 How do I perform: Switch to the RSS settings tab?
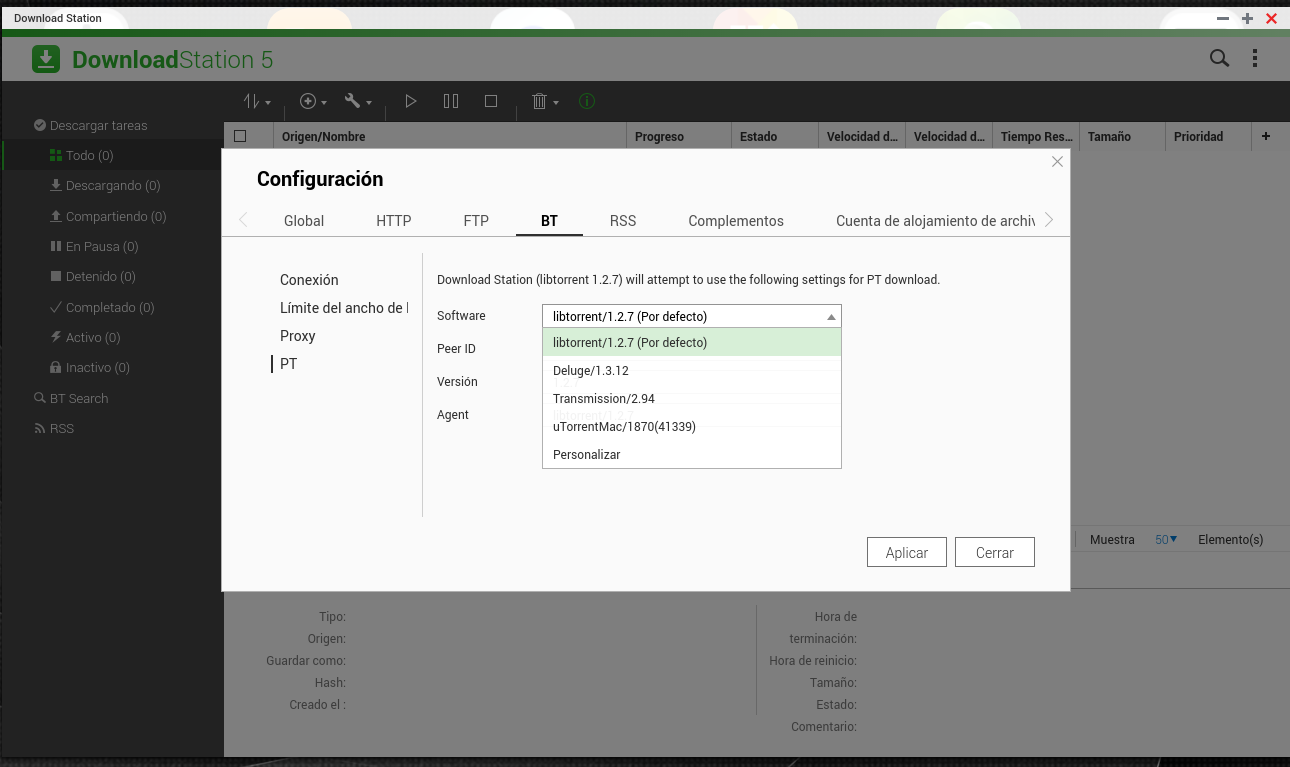pyautogui.click(x=623, y=221)
